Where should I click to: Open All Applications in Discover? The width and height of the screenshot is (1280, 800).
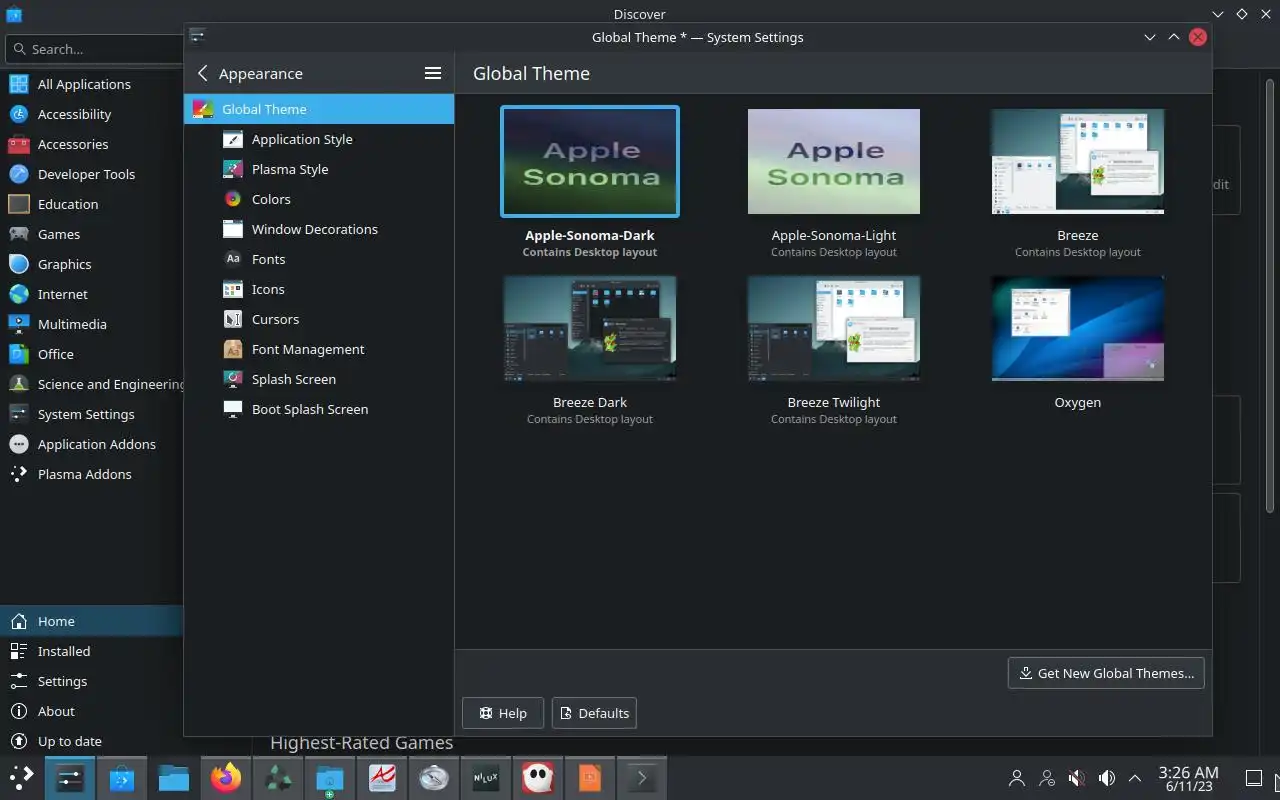coord(92,84)
